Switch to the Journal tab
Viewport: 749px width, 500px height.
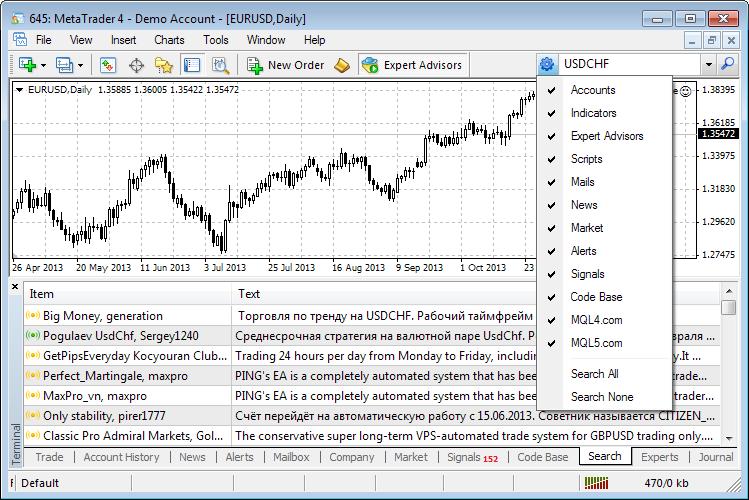click(715, 457)
